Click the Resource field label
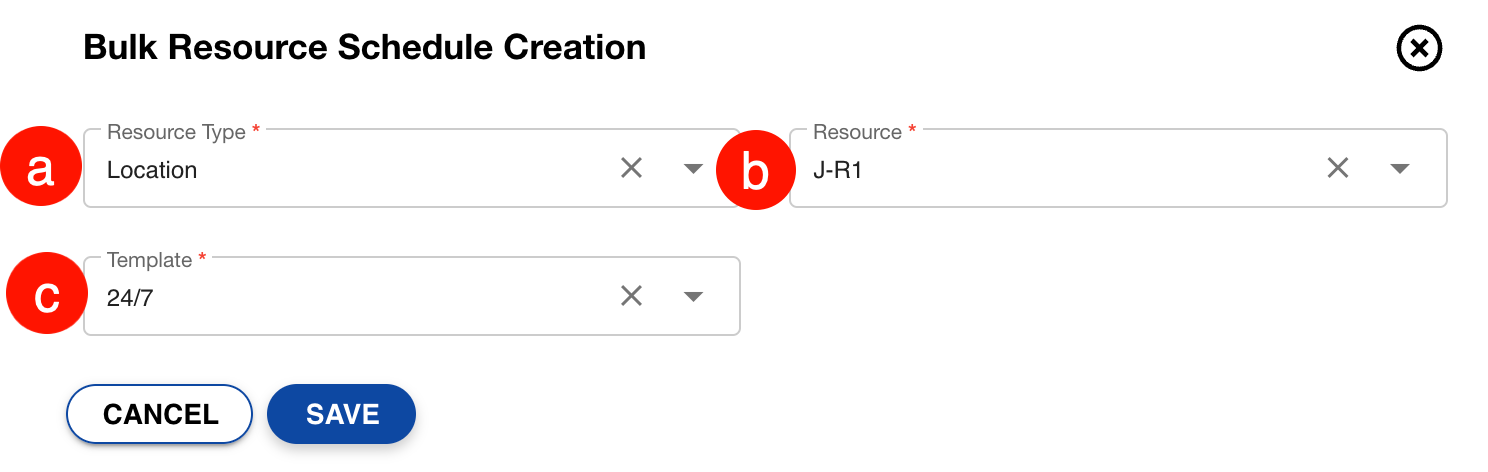This screenshot has height=472, width=1488. coord(857,132)
